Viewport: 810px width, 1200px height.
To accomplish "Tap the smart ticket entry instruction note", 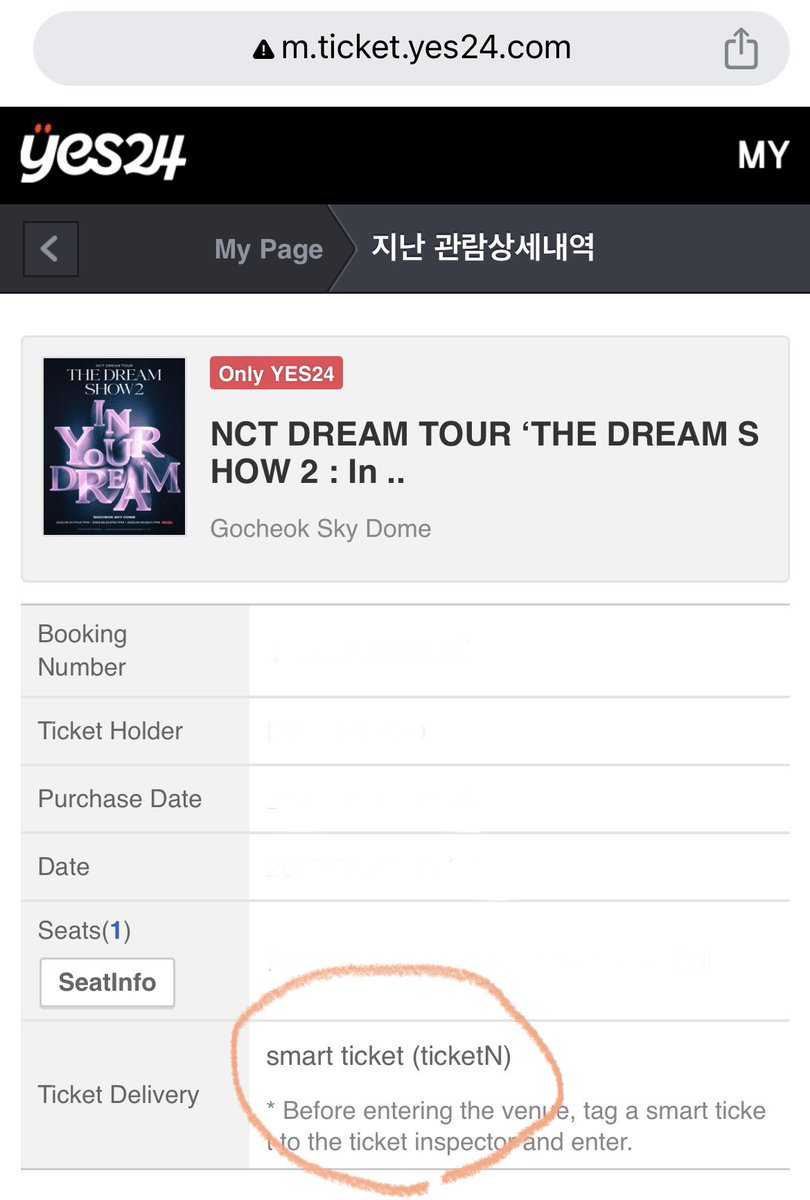I will (516, 1126).
